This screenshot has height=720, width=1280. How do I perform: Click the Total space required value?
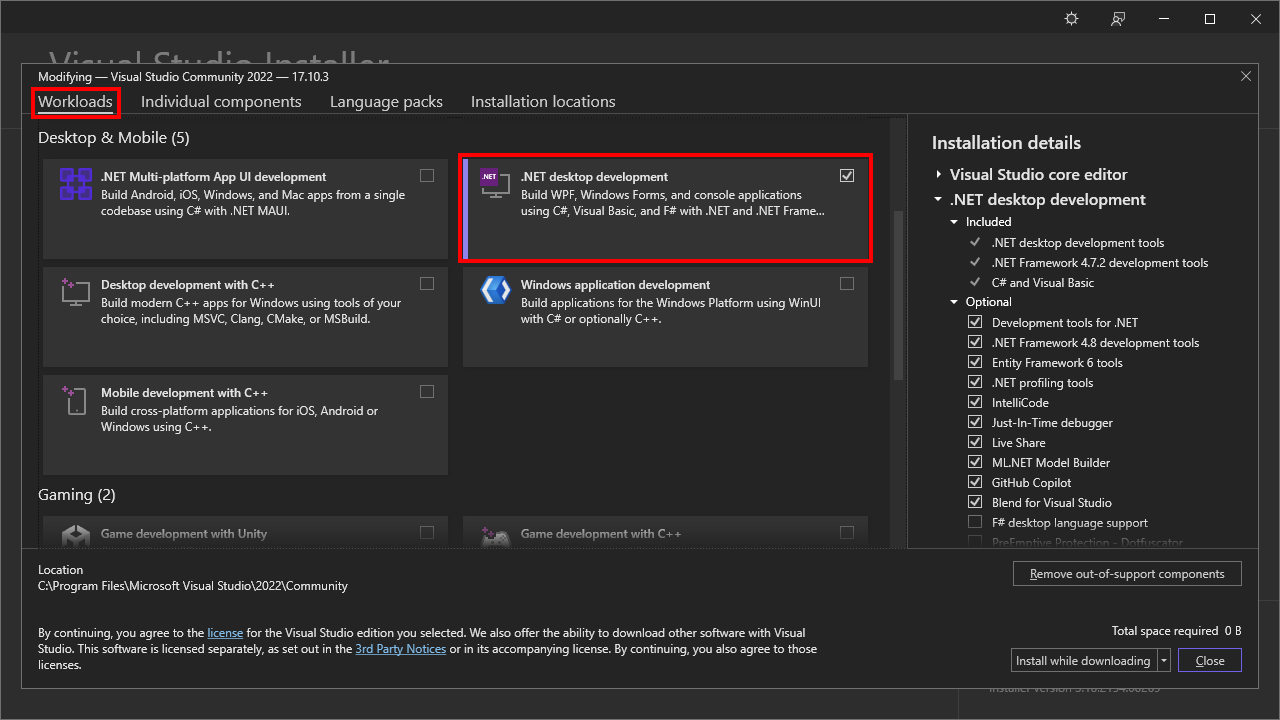click(1233, 631)
